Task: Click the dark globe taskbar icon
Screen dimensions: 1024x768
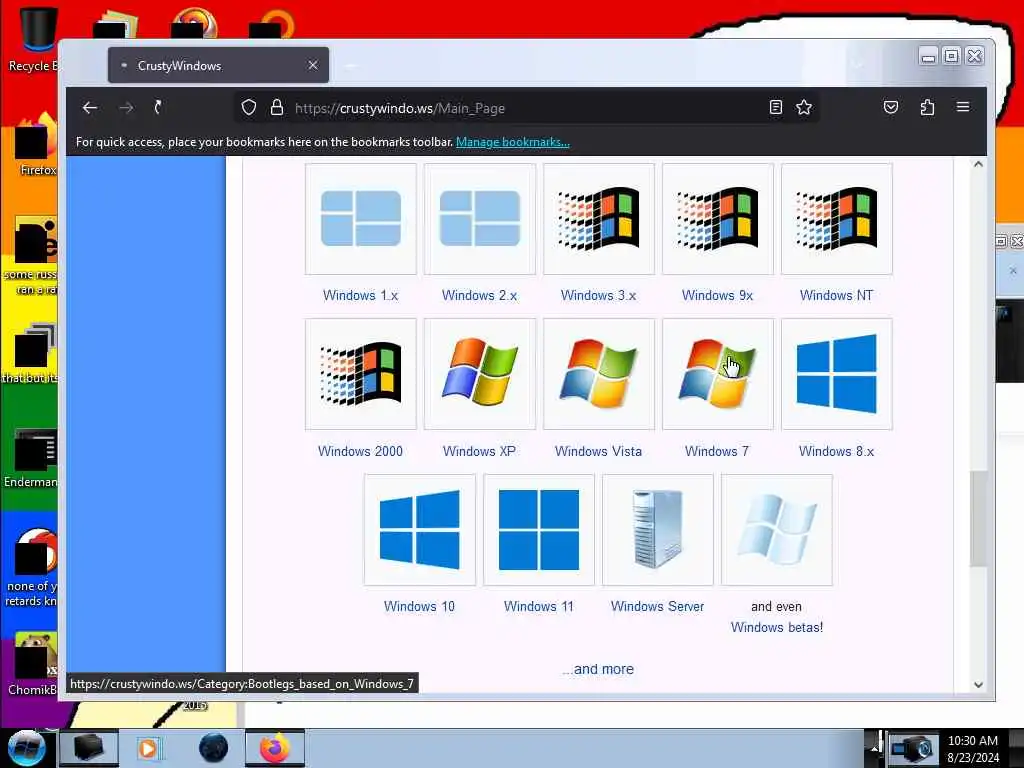Action: (214, 748)
